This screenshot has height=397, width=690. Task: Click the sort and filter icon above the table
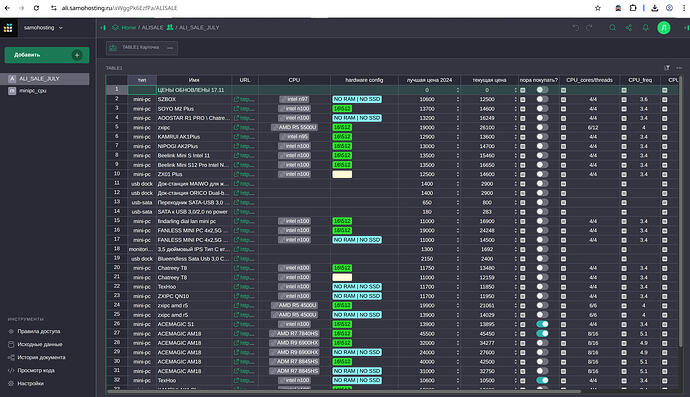click(667, 68)
